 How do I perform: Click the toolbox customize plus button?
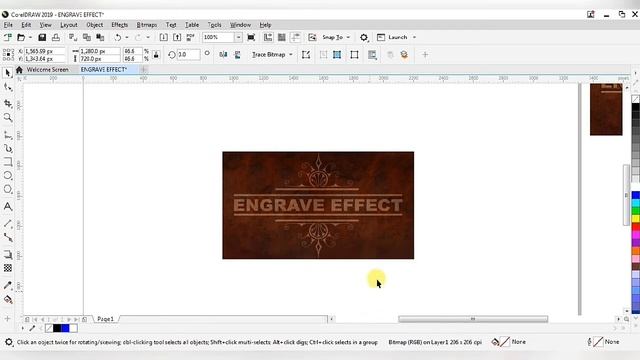pyautogui.click(x=7, y=318)
